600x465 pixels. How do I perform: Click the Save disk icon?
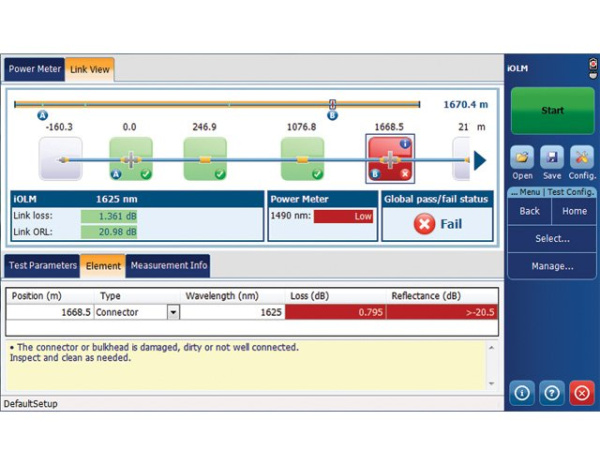[x=552, y=158]
